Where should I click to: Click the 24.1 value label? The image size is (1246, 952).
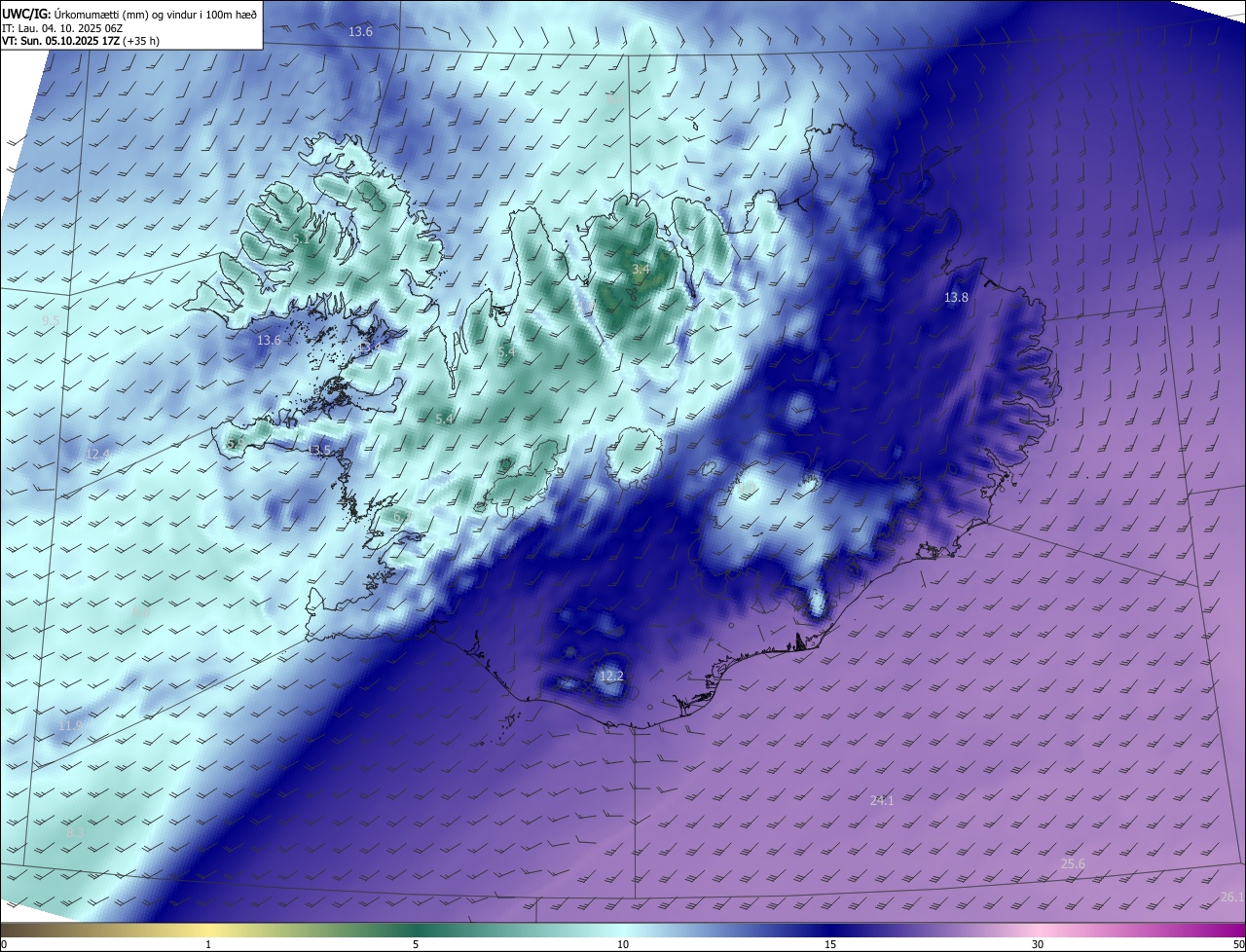coord(882,800)
